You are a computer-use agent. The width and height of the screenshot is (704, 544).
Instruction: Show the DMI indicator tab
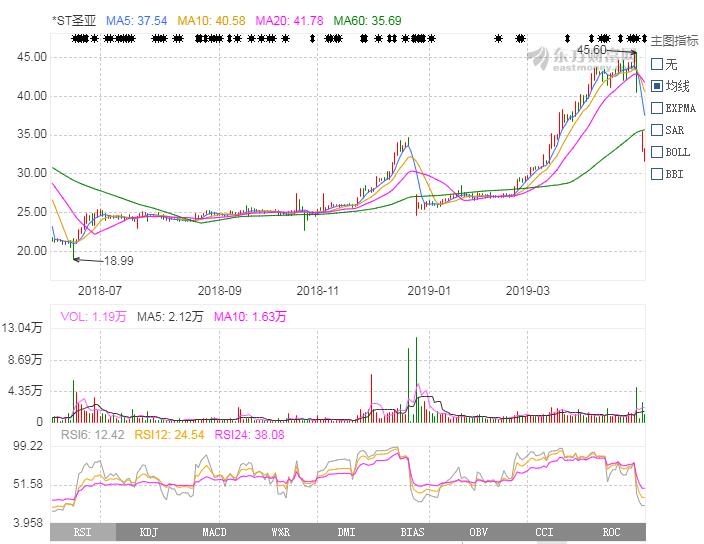click(x=347, y=532)
